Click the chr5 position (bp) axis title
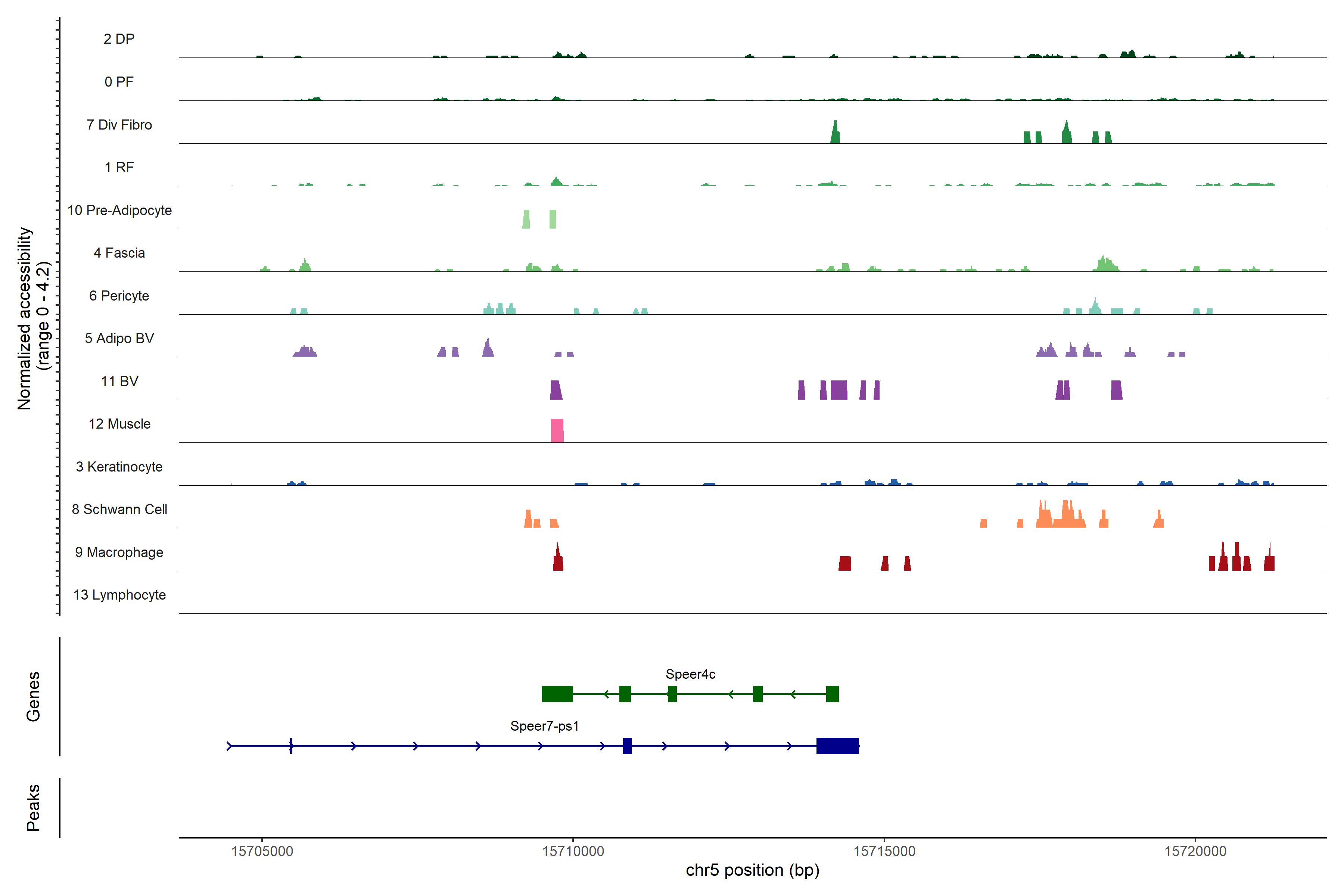 (752, 870)
